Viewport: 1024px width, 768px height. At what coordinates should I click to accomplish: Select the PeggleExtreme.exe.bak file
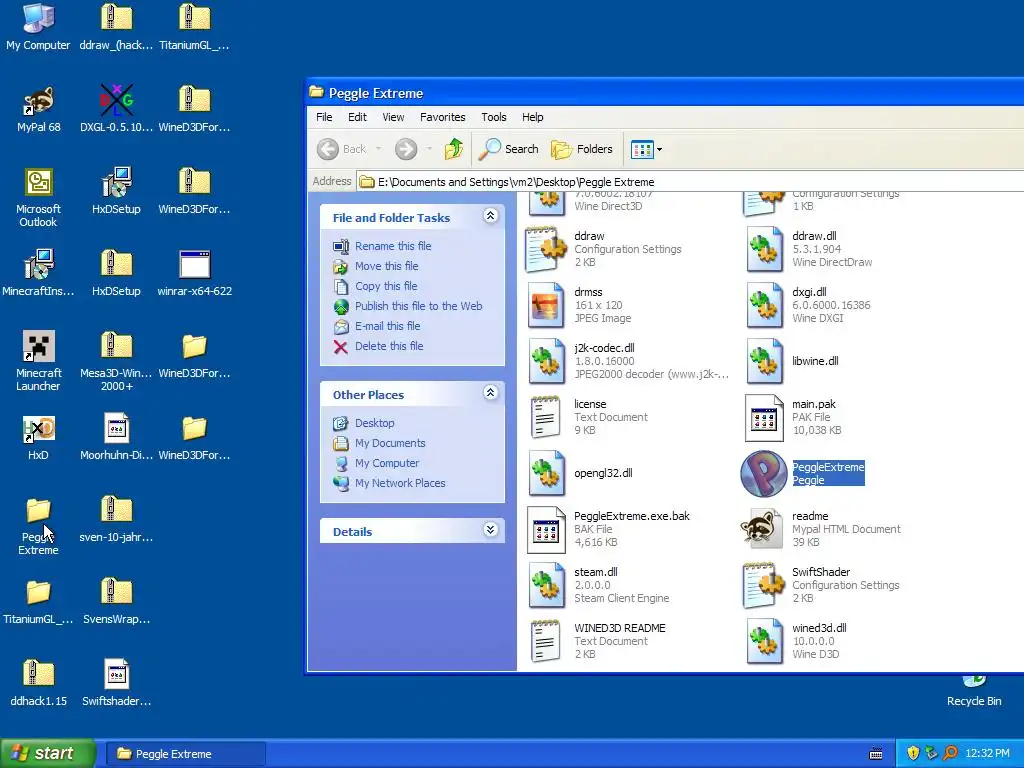click(546, 529)
